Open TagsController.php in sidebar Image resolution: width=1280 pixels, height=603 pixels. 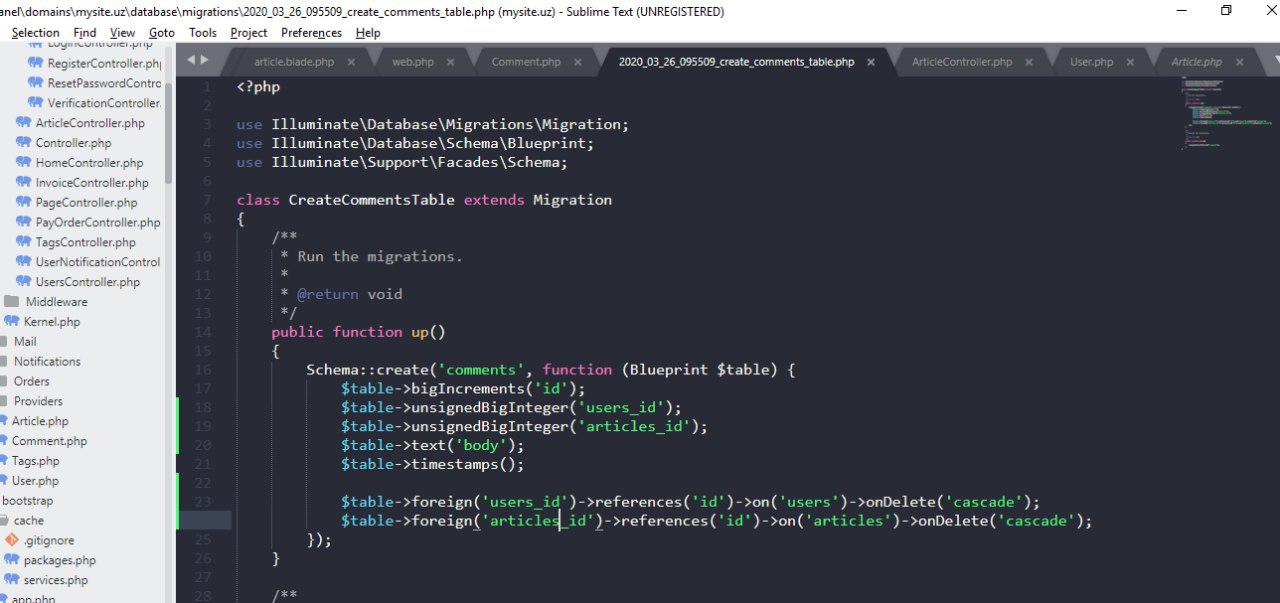(x=85, y=242)
